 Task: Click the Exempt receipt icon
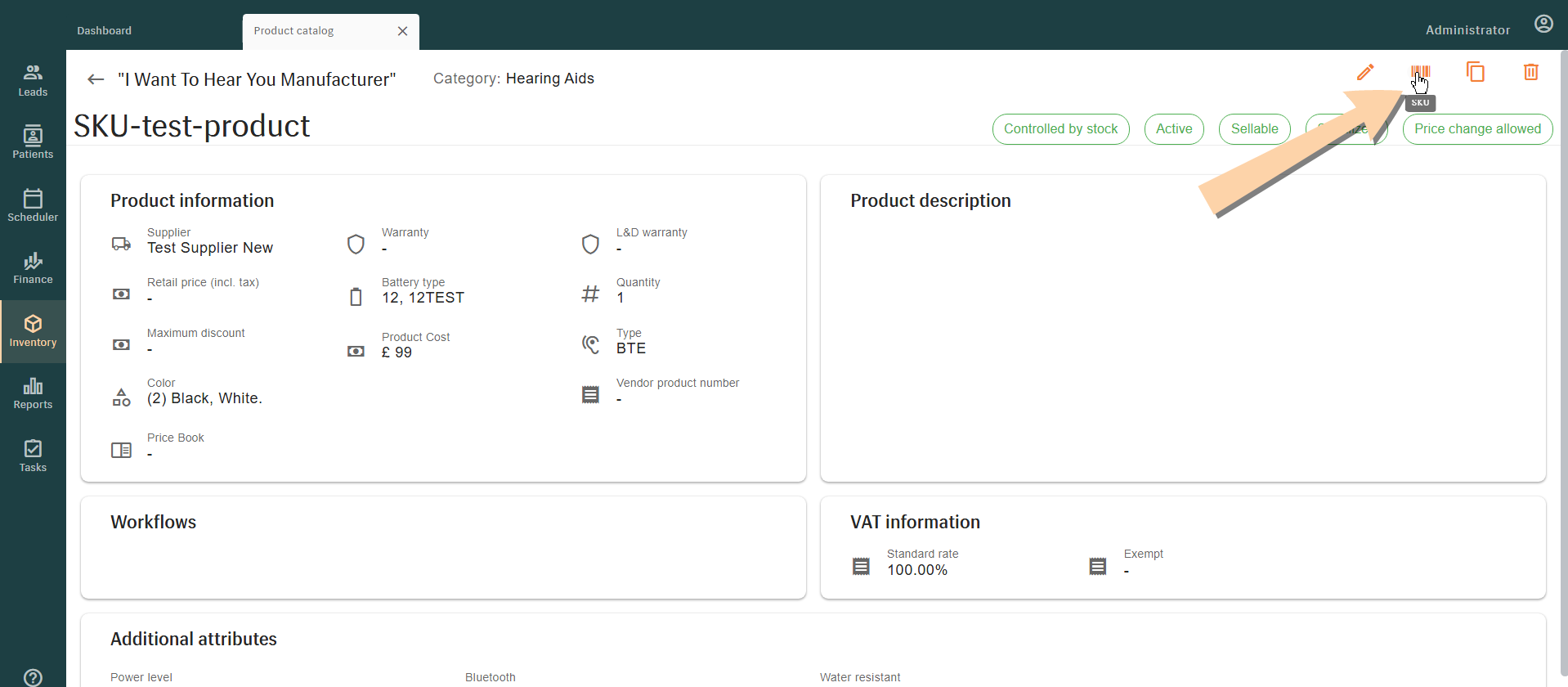point(1098,566)
